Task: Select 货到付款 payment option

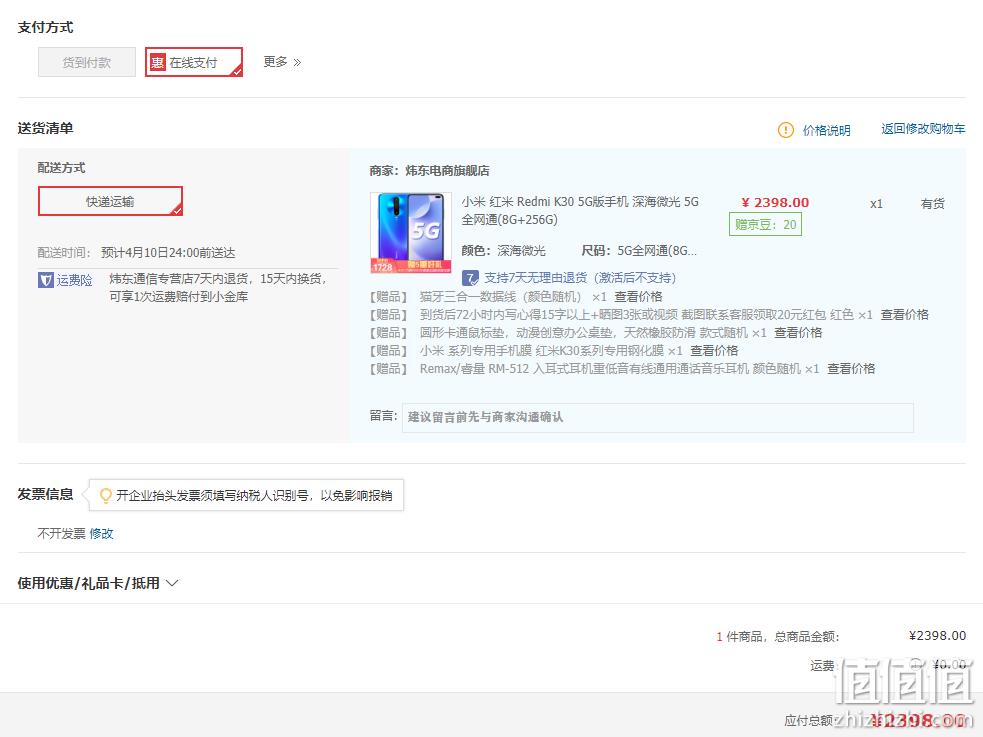Action: click(x=87, y=62)
